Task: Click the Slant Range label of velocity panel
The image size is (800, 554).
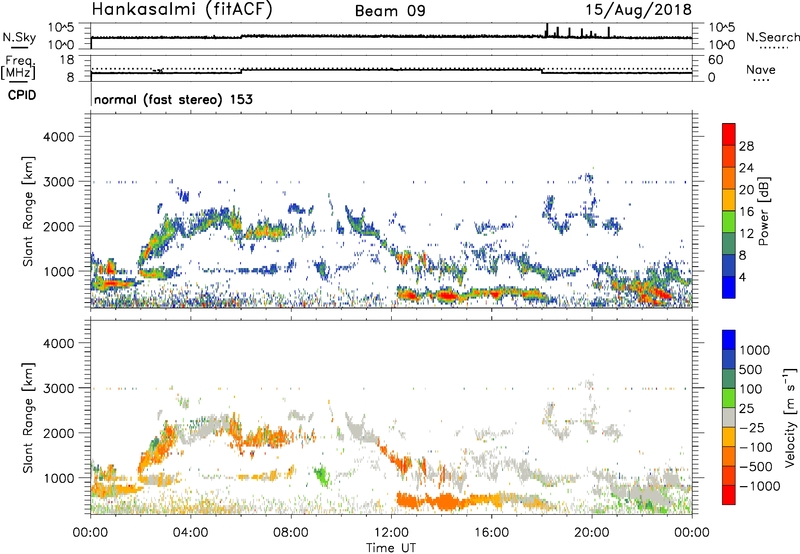Action: point(28,417)
